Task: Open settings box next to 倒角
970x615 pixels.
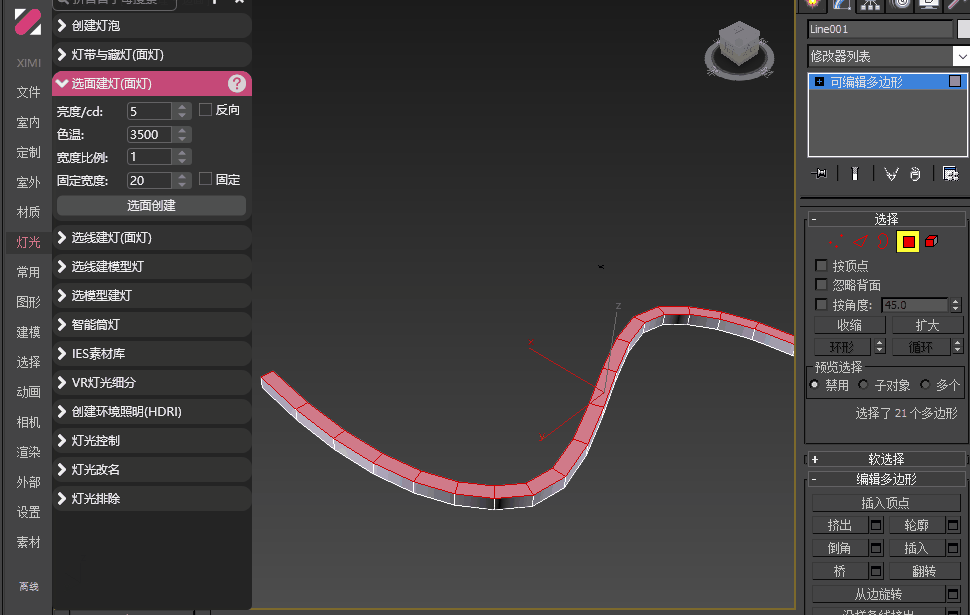Action: [876, 548]
